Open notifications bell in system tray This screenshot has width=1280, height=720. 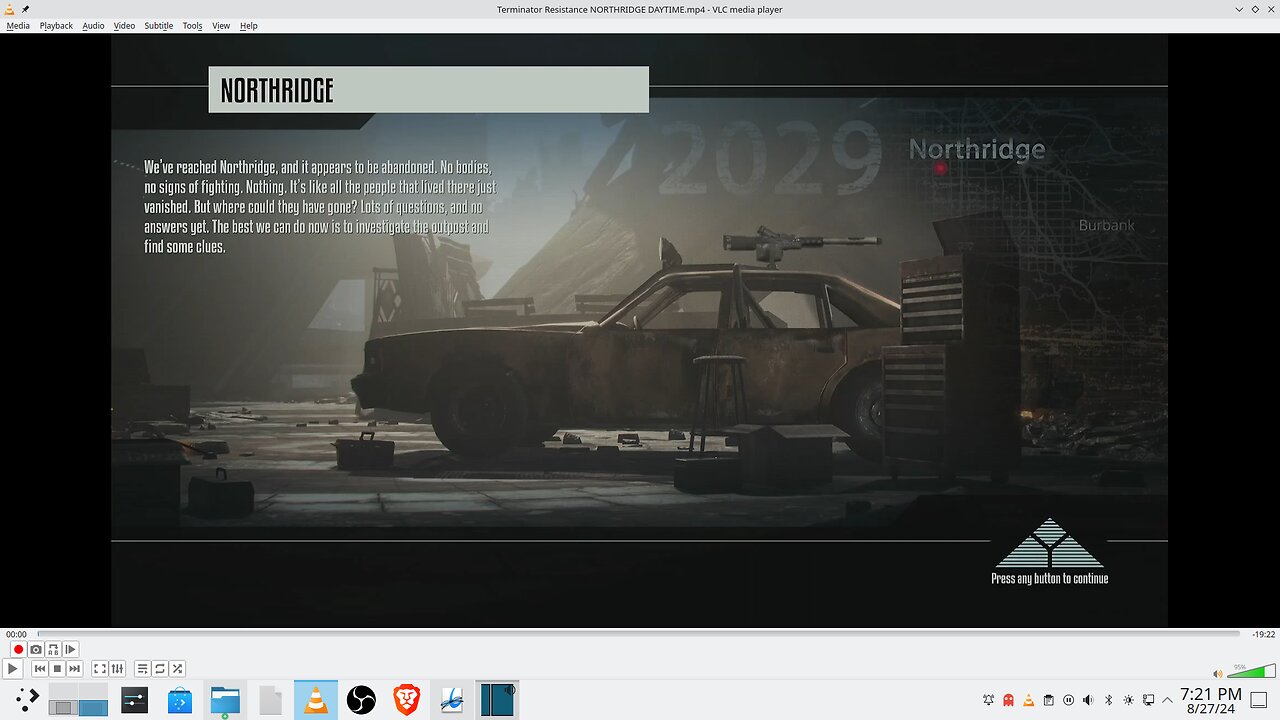coord(989,700)
